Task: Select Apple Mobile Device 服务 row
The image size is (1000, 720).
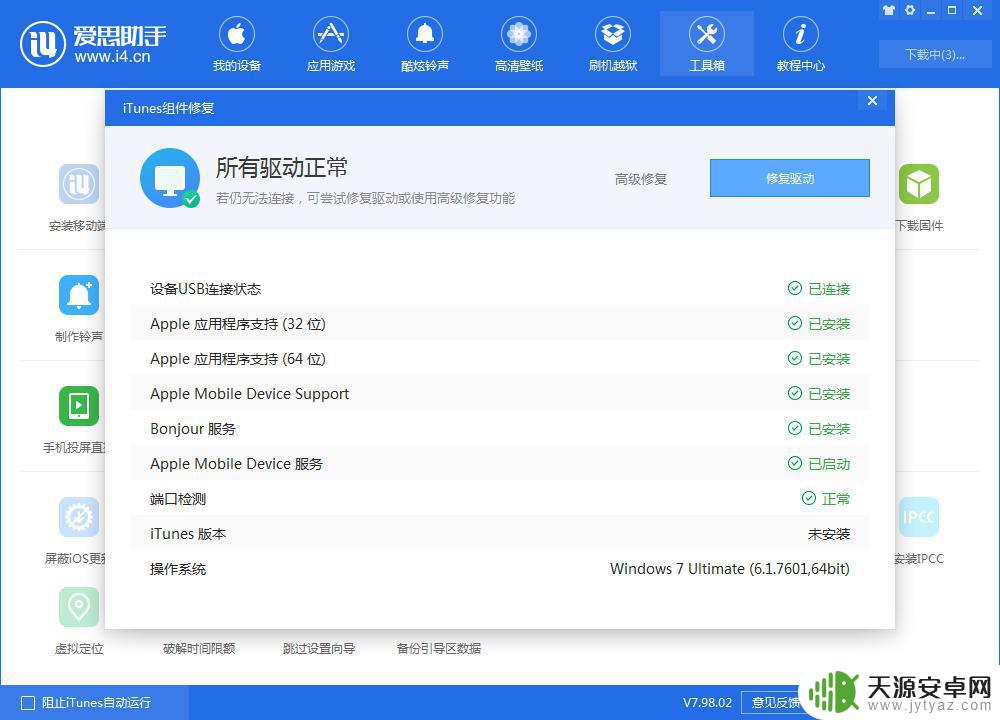Action: click(x=500, y=464)
